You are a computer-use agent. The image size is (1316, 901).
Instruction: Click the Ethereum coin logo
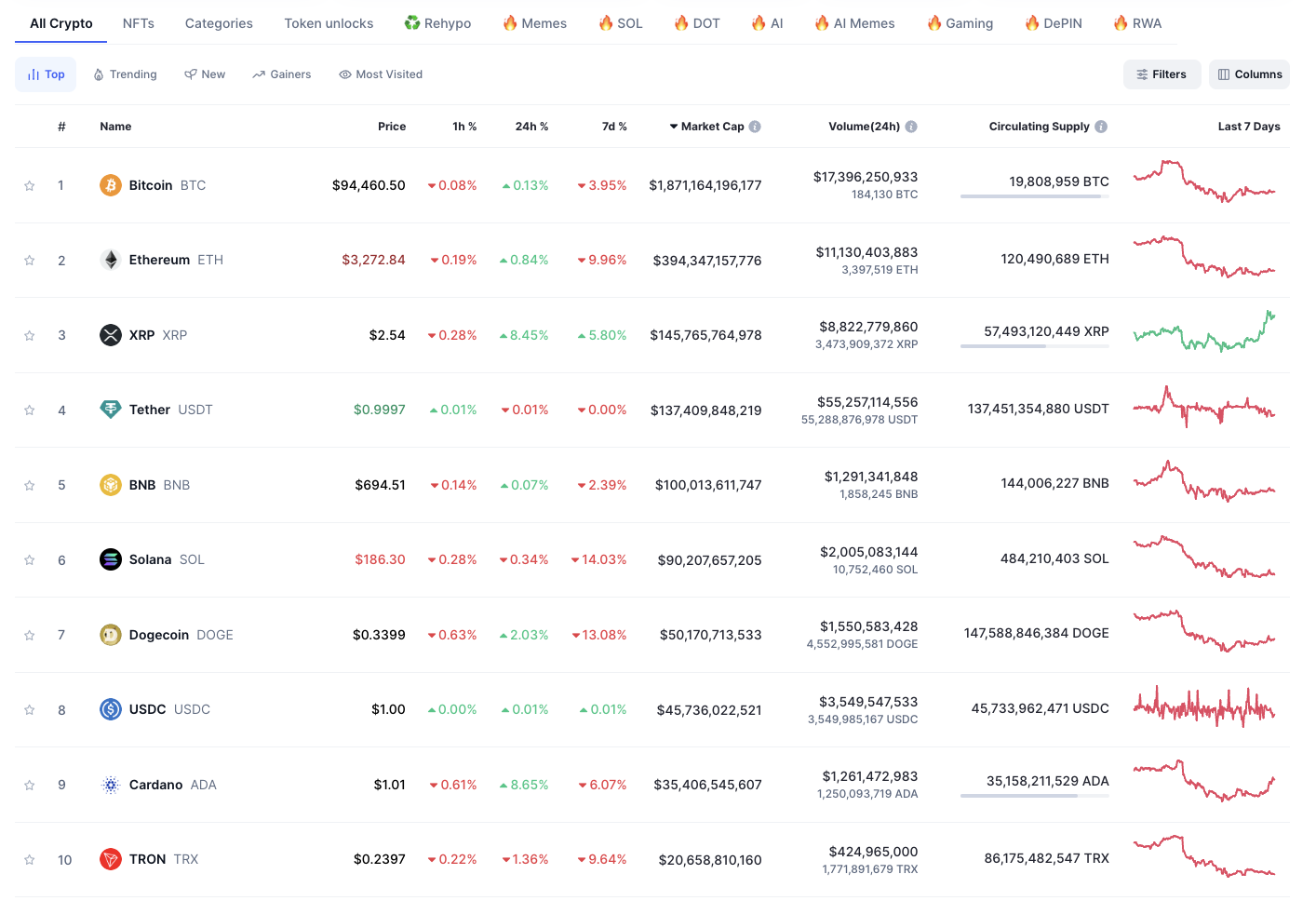(x=111, y=260)
